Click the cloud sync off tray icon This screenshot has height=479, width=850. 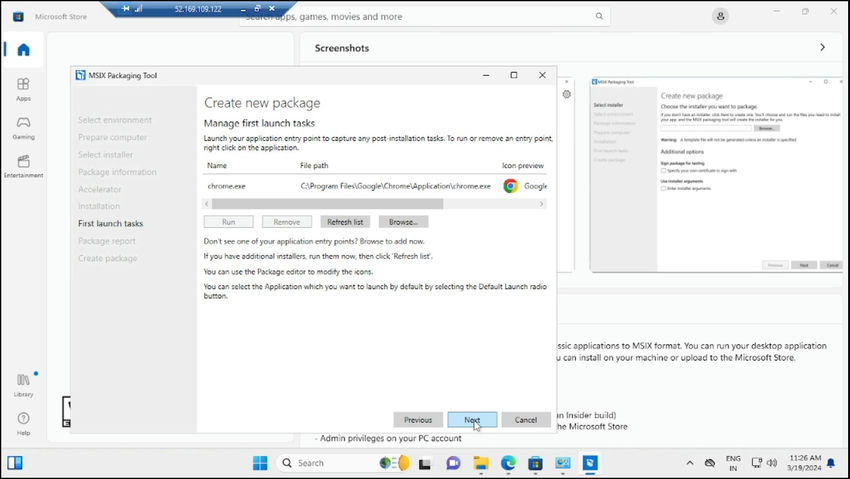coord(710,463)
